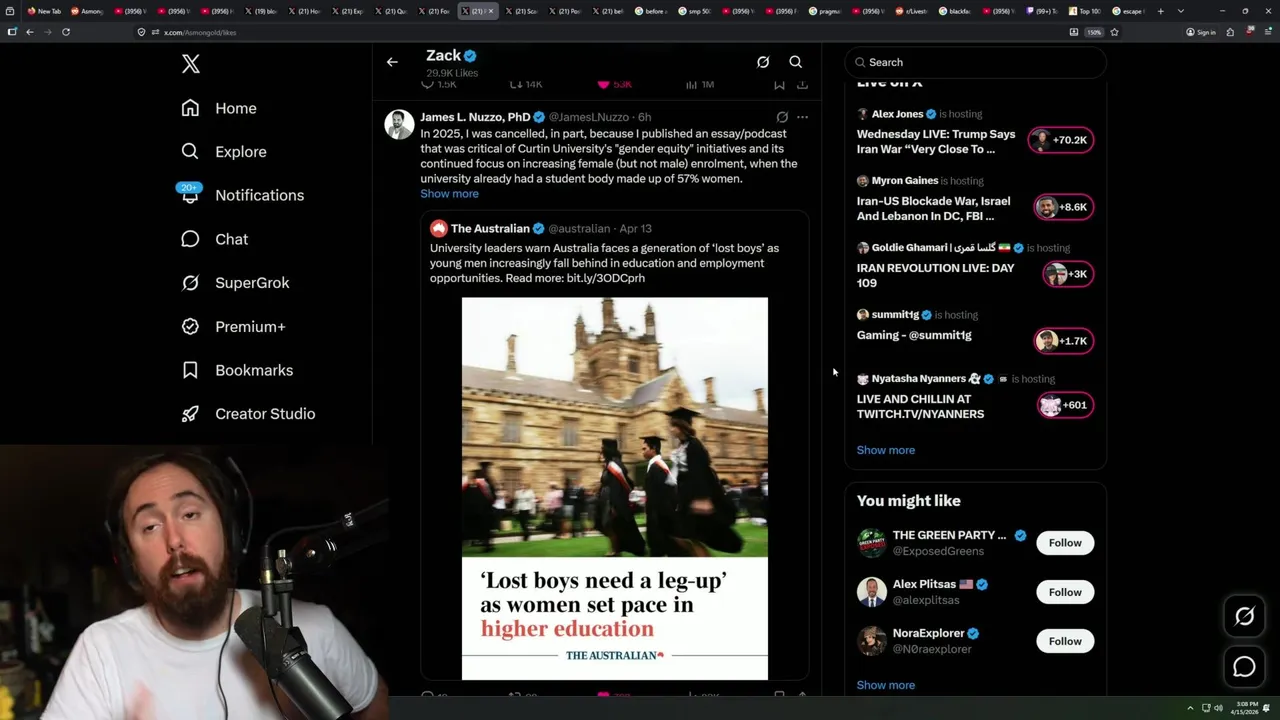Click the Grok icon on James Nuzzo's post
This screenshot has width=1280, height=720.
click(x=782, y=117)
